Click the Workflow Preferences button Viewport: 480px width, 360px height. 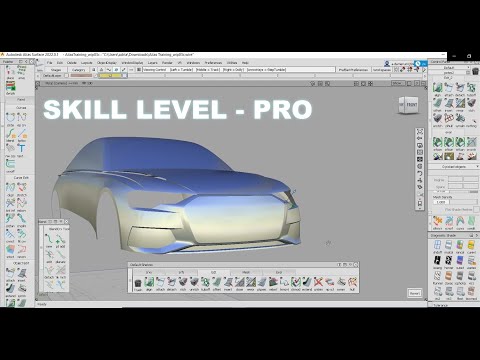pos(353,70)
